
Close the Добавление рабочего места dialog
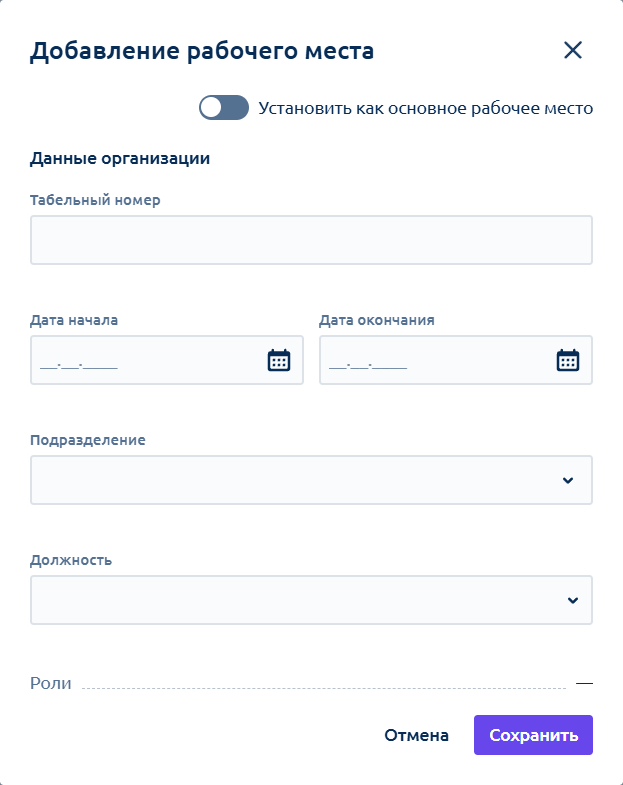click(573, 51)
